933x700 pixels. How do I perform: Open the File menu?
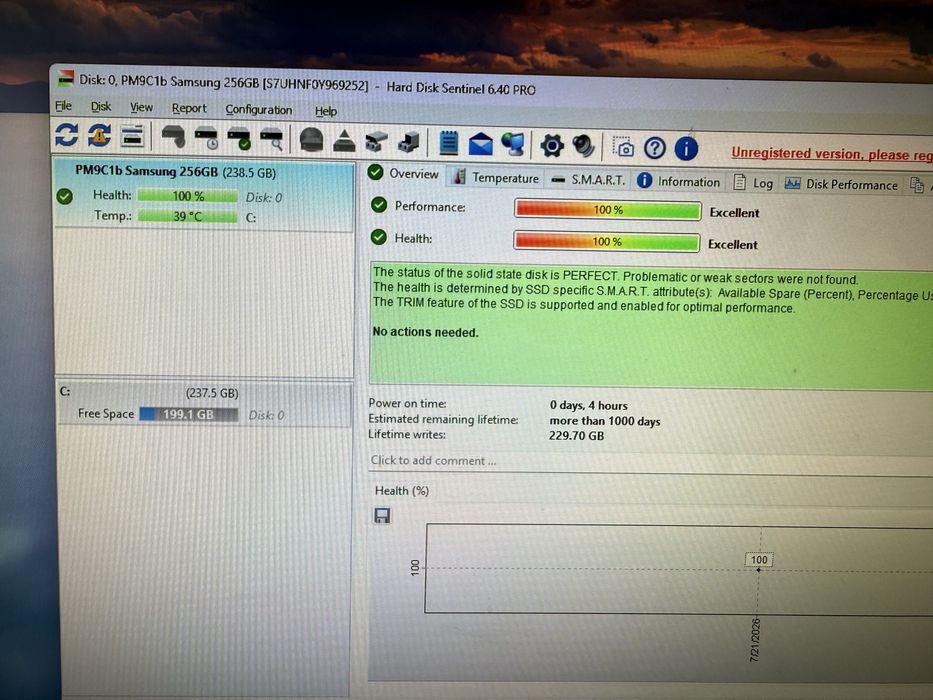[x=63, y=106]
